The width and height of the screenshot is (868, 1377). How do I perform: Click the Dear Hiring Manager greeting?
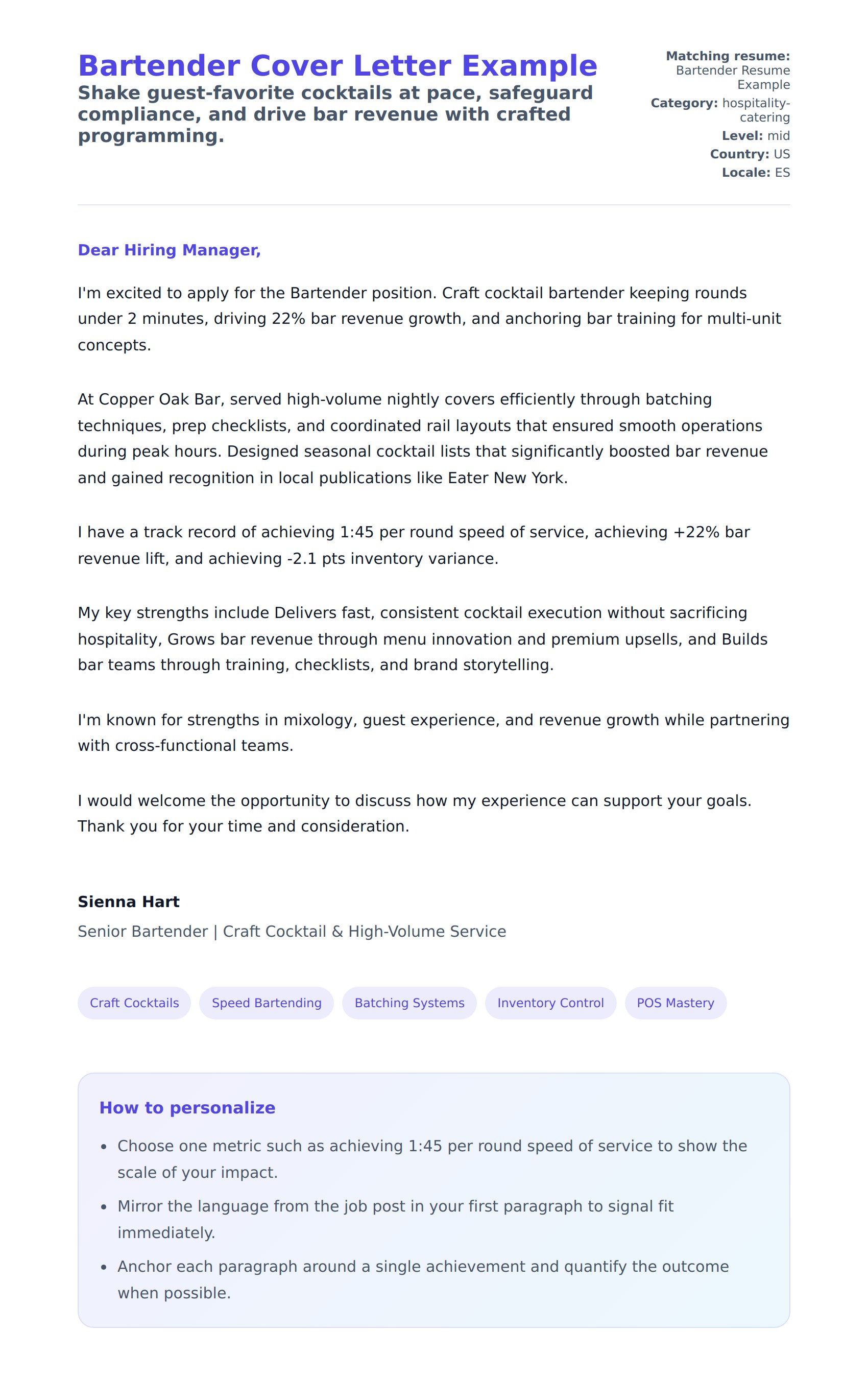tap(169, 250)
